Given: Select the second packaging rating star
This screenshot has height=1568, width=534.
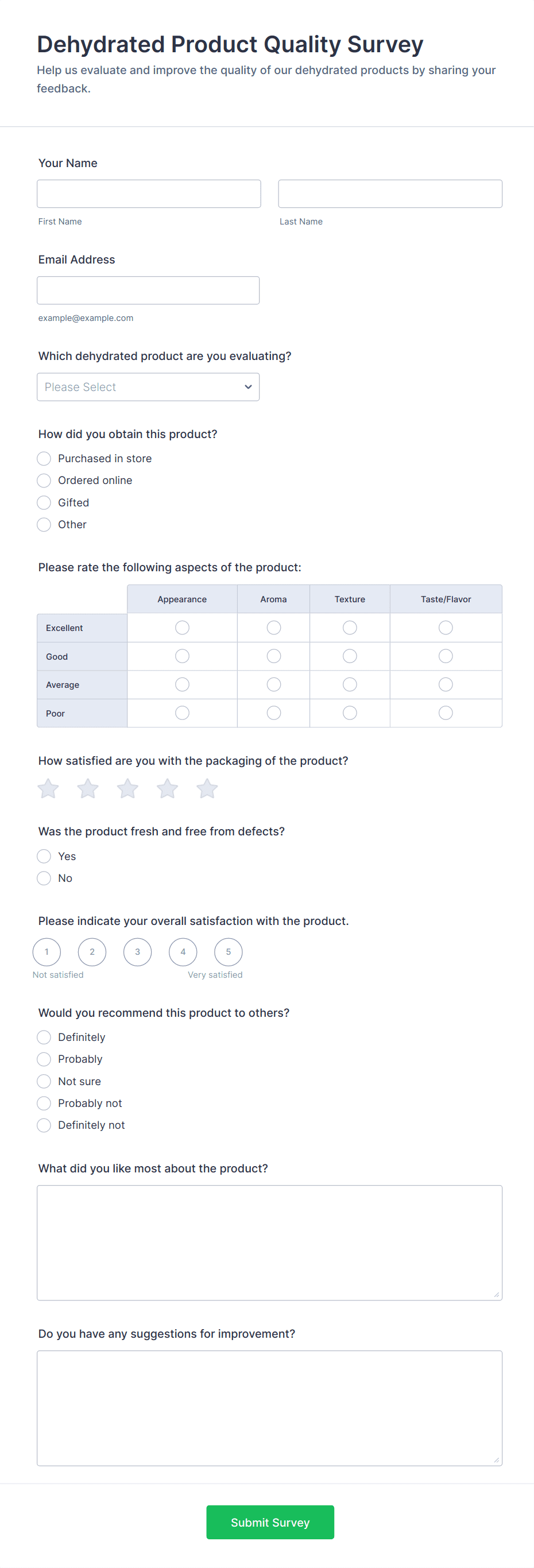Looking at the screenshot, I should click(x=88, y=789).
